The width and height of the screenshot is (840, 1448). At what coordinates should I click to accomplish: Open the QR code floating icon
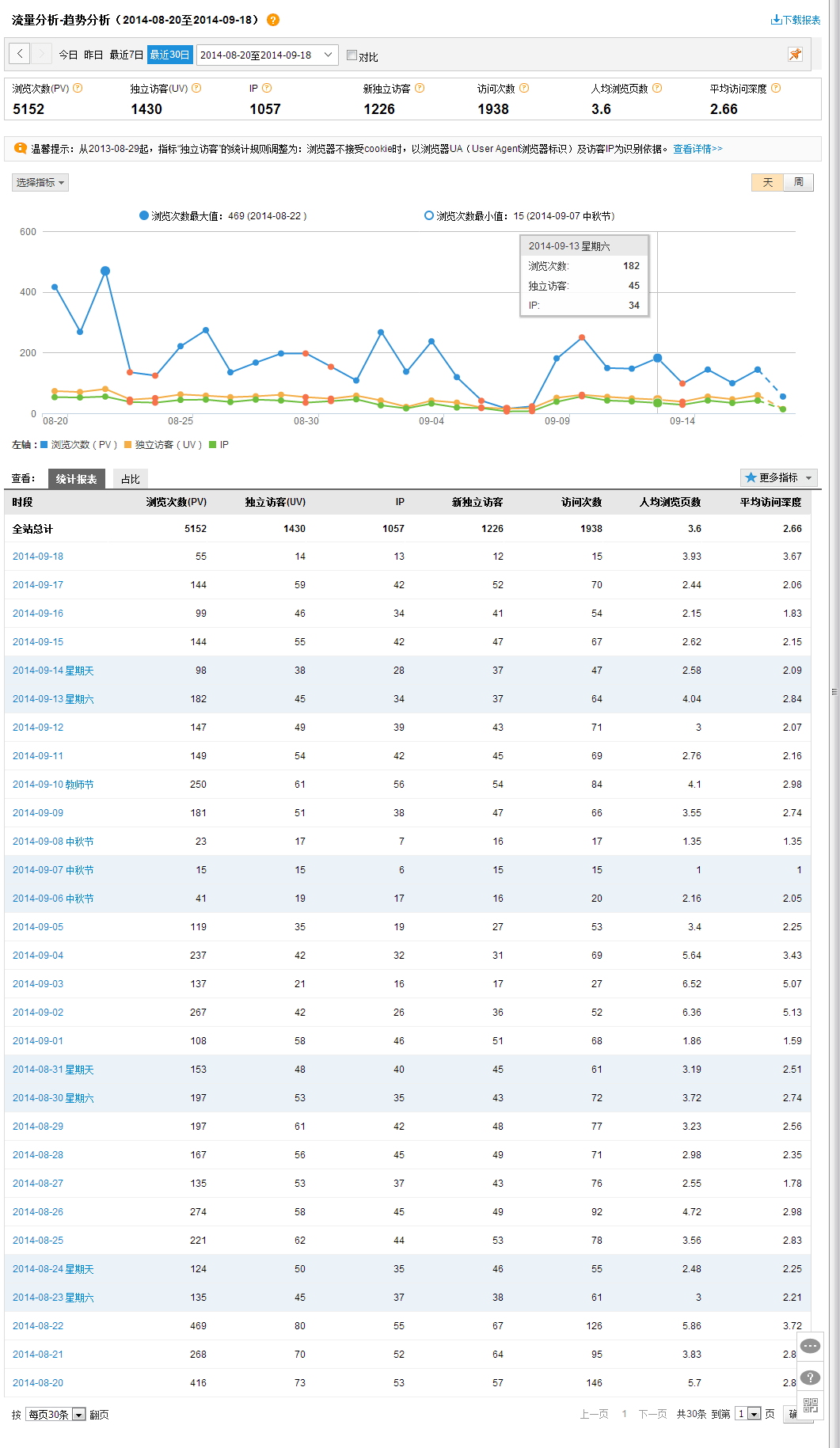coord(810,1405)
